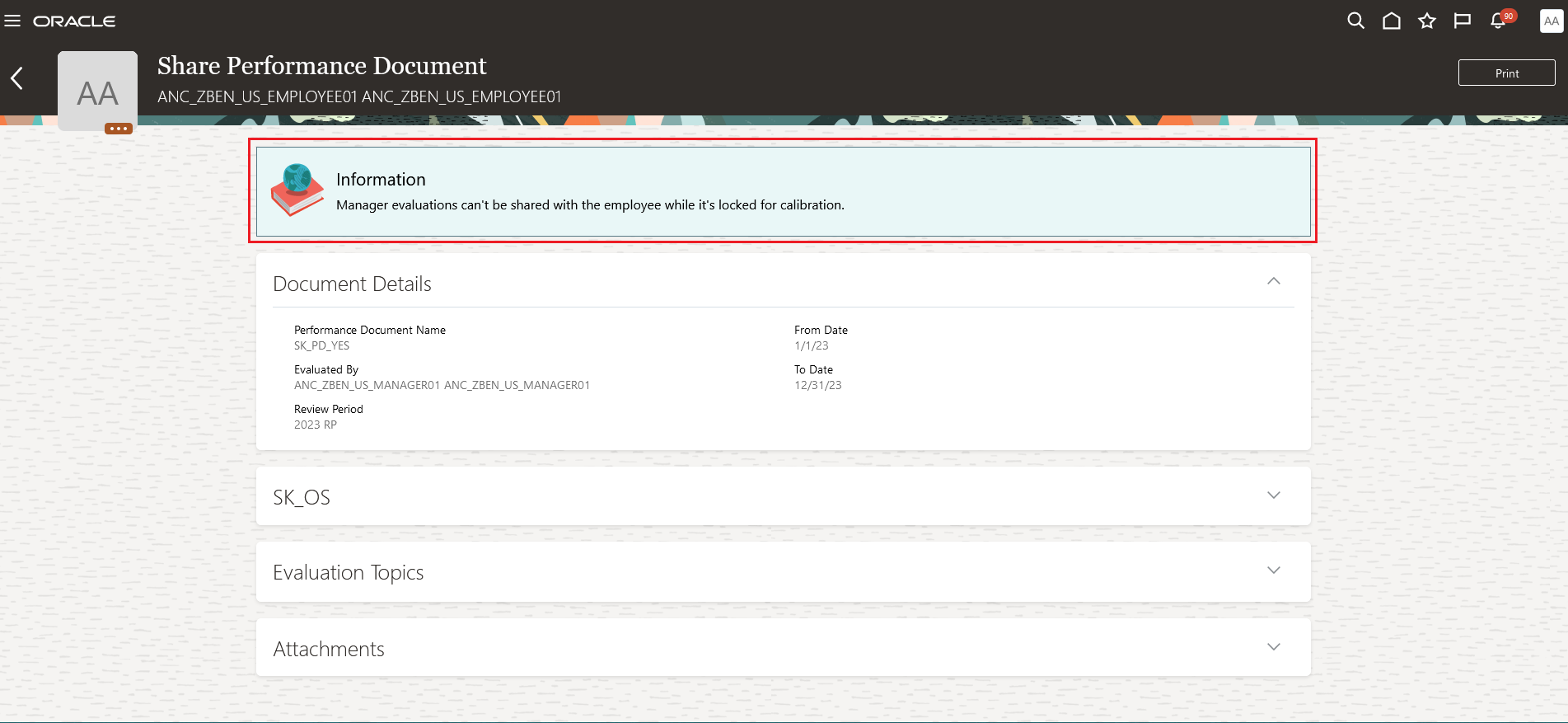Expand the Attachments section

[1274, 647]
